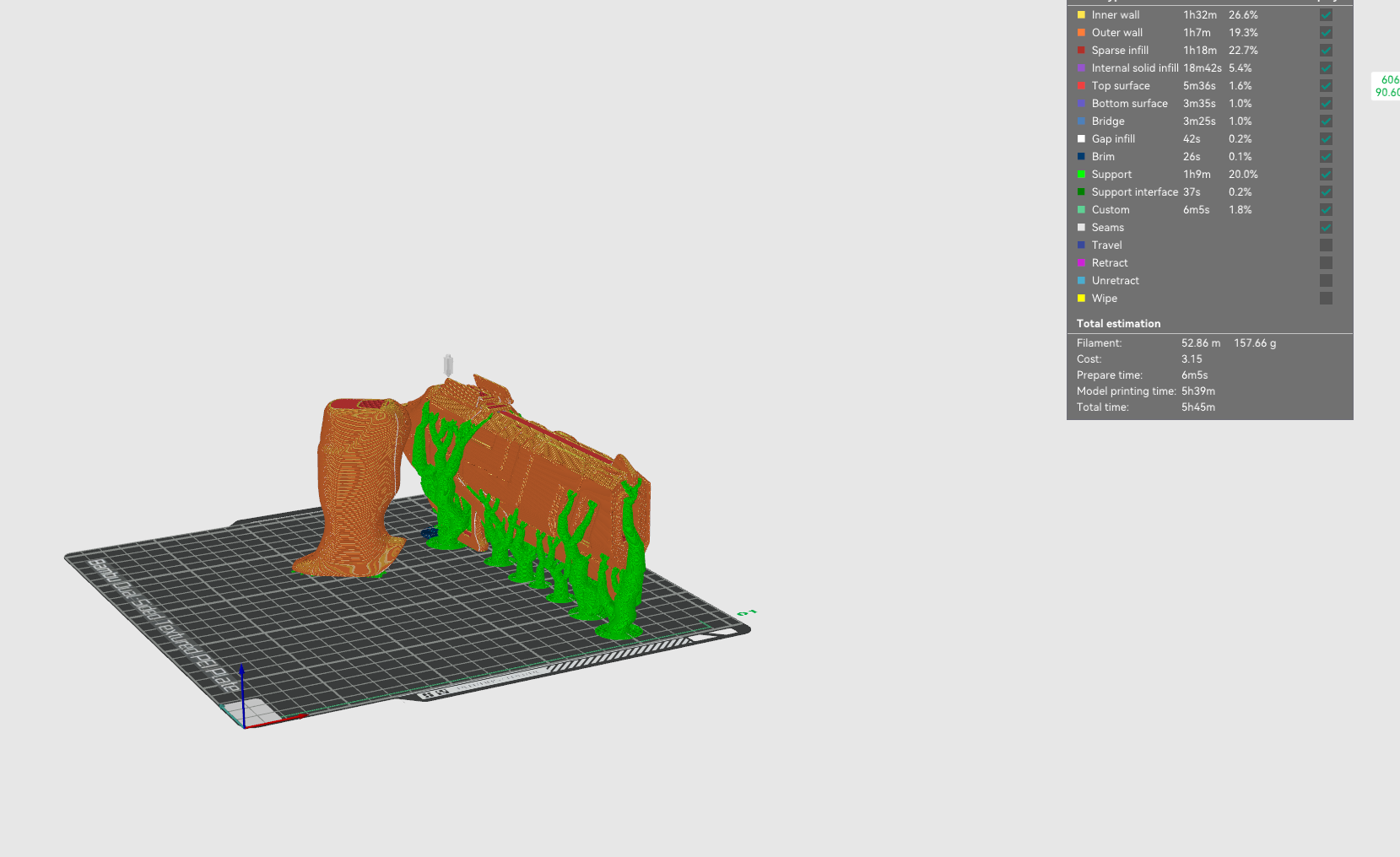Click the dark blue Brim color swatch
This screenshot has height=857, width=1400.
pyautogui.click(x=1081, y=157)
